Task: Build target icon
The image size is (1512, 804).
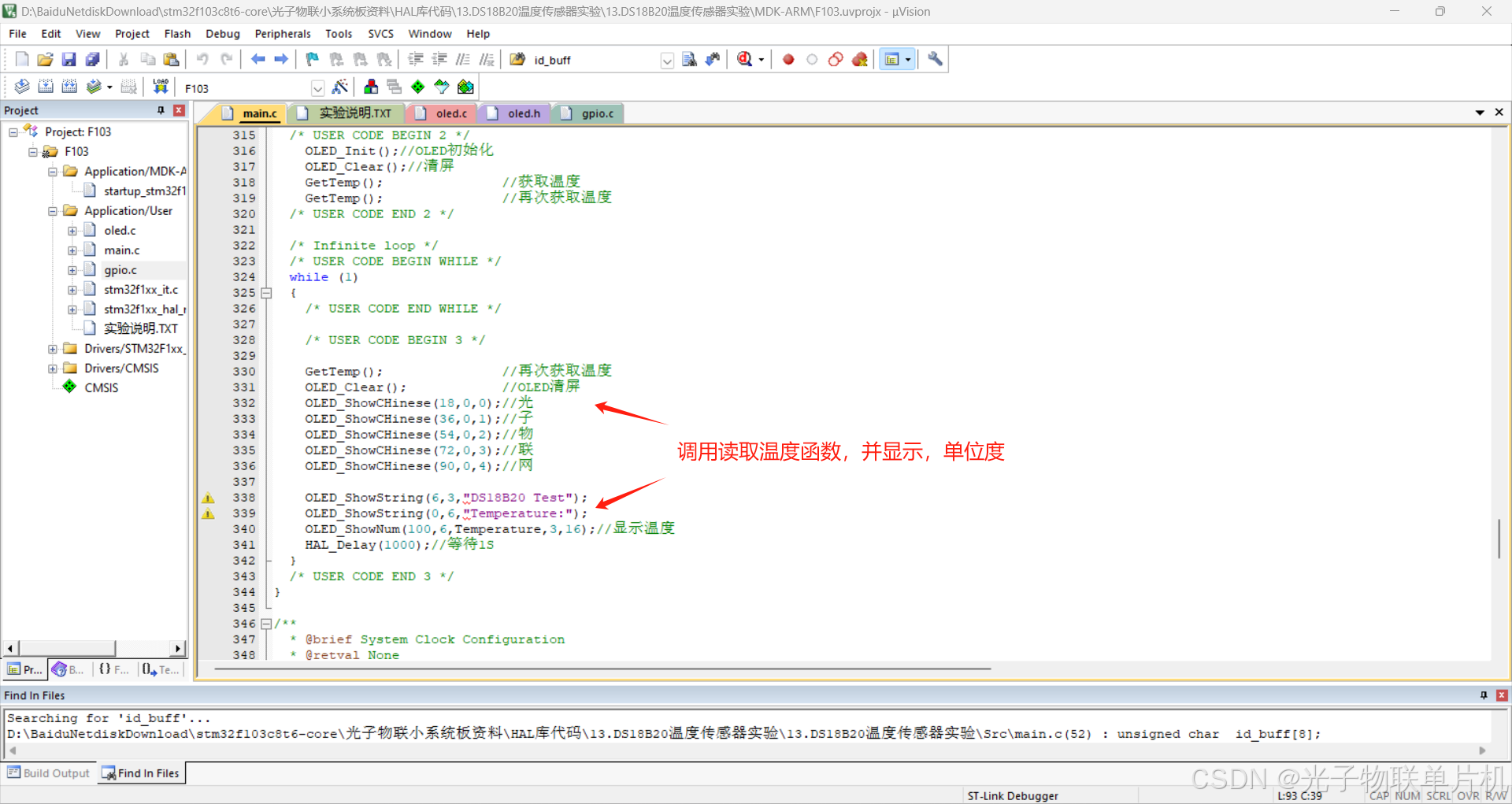Action: pos(46,87)
